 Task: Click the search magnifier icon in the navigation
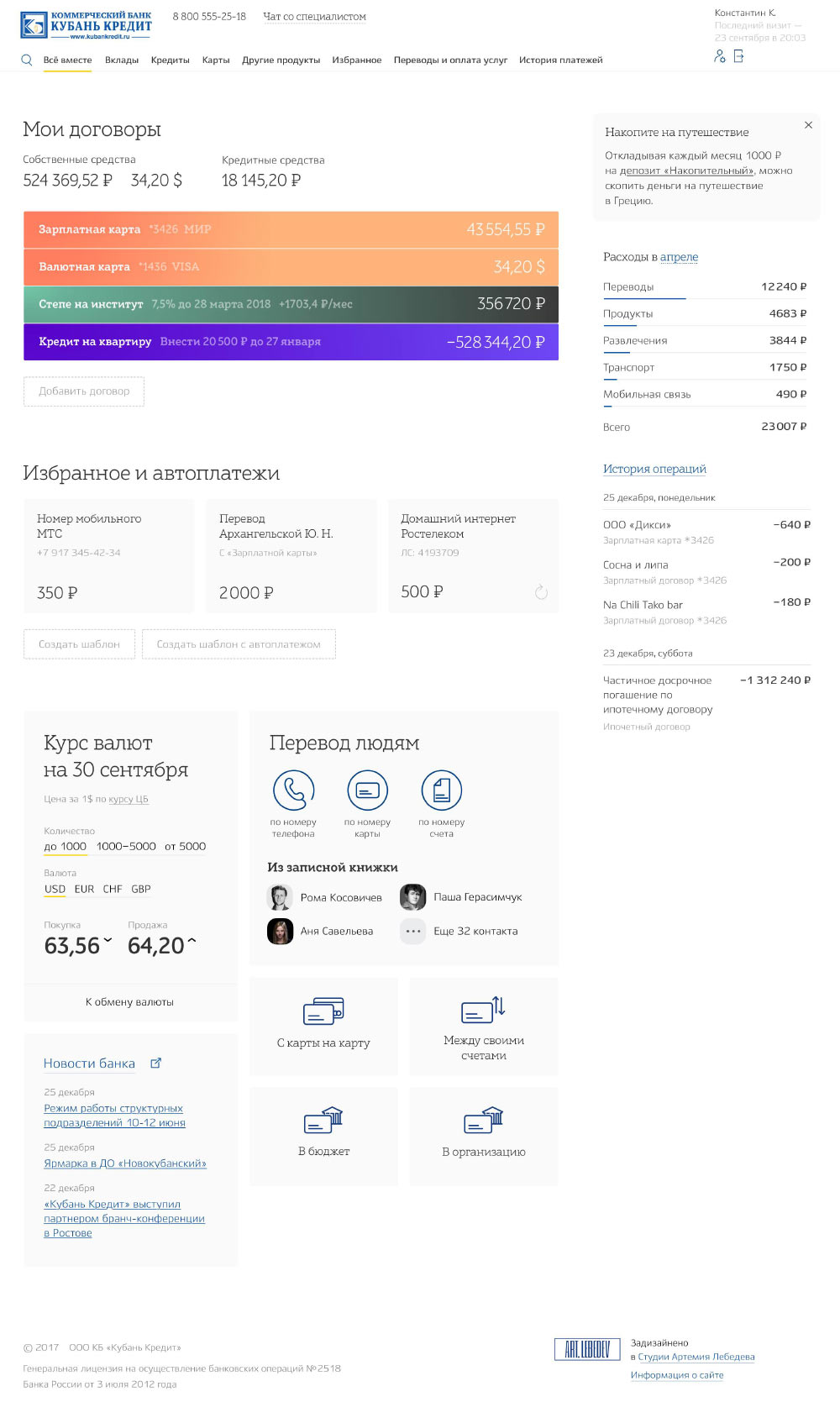pyautogui.click(x=27, y=60)
